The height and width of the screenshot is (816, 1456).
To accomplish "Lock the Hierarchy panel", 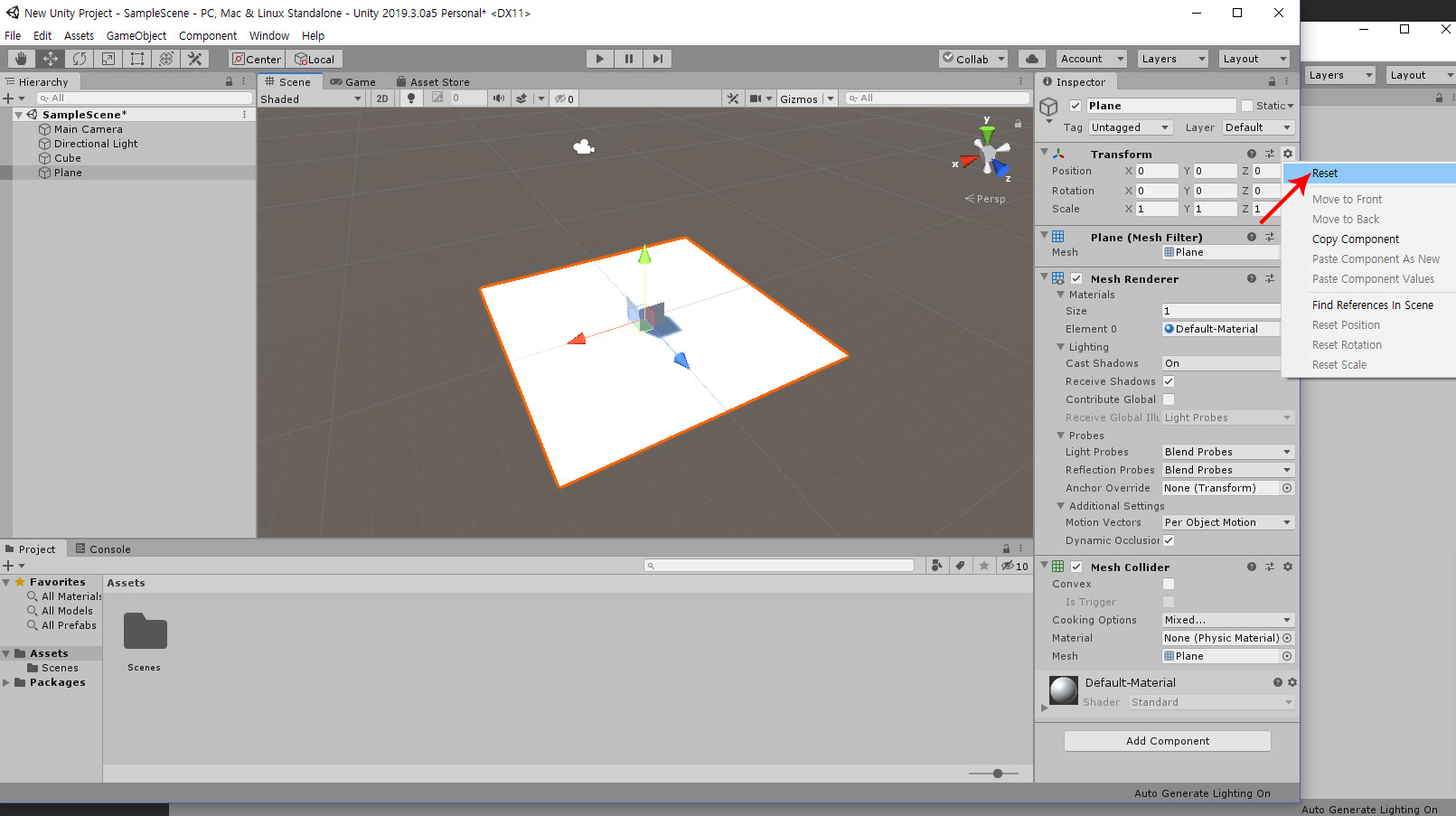I will click(x=229, y=81).
